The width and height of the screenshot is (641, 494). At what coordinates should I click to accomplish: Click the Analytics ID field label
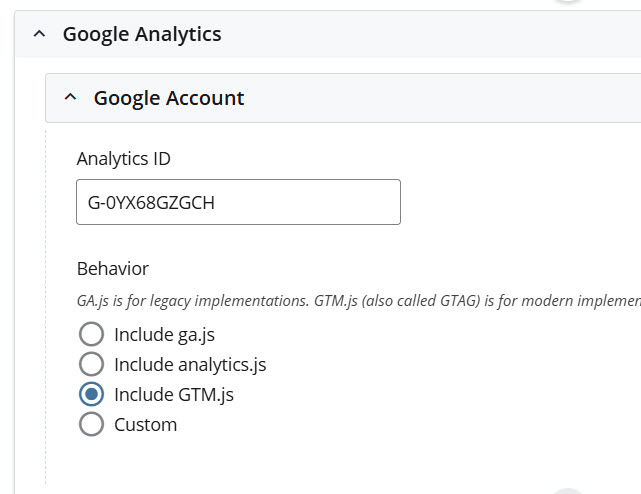(123, 159)
